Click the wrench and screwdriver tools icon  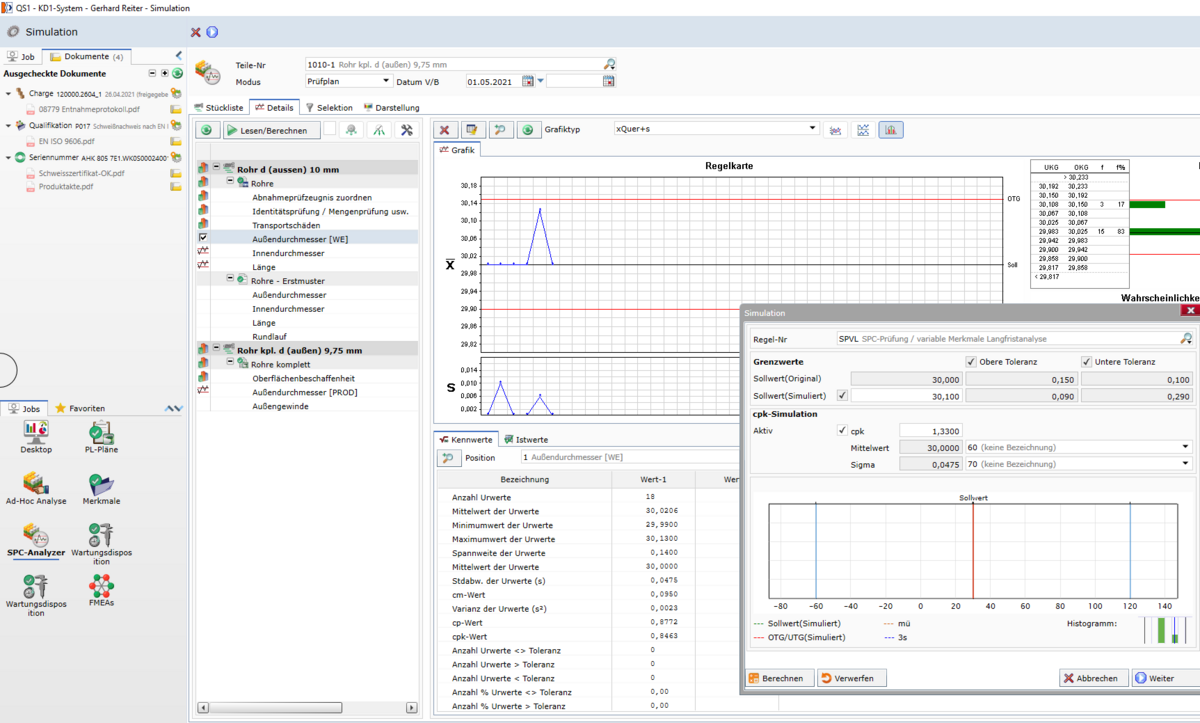pyautogui.click(x=406, y=130)
